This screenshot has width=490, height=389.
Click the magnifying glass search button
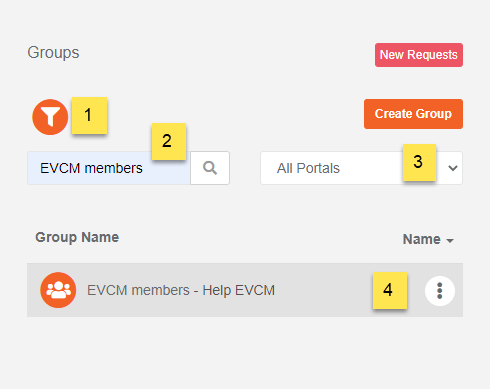(x=210, y=168)
